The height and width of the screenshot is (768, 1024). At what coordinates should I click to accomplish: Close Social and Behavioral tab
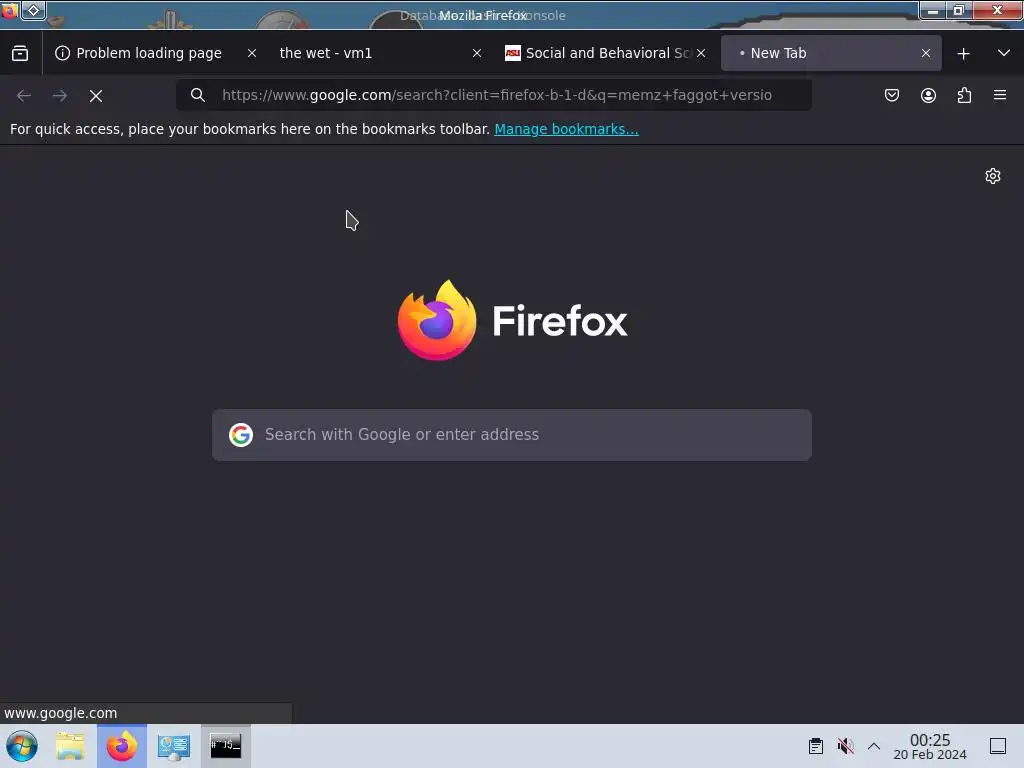coord(701,54)
